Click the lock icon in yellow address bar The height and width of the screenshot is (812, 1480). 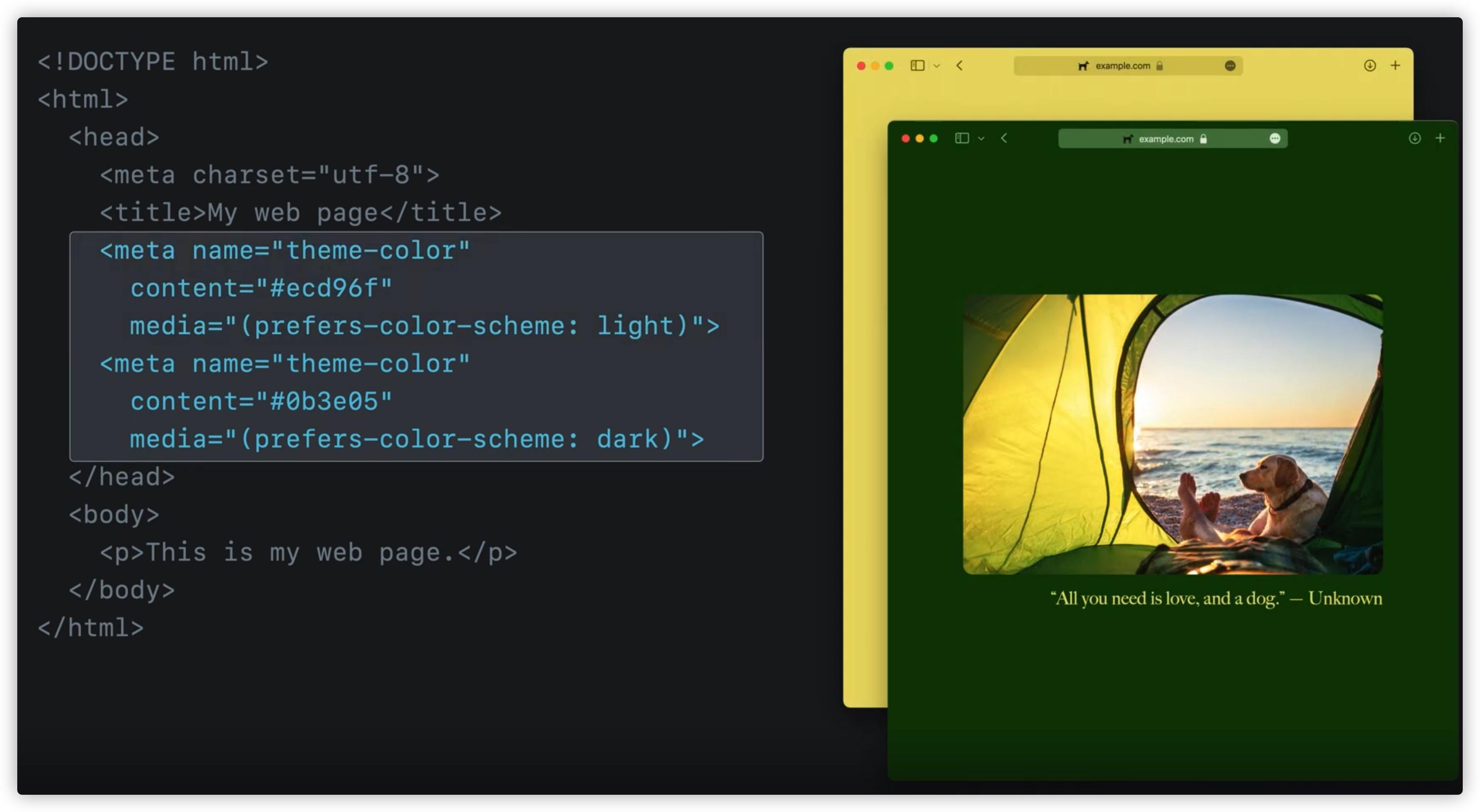[1160, 66]
